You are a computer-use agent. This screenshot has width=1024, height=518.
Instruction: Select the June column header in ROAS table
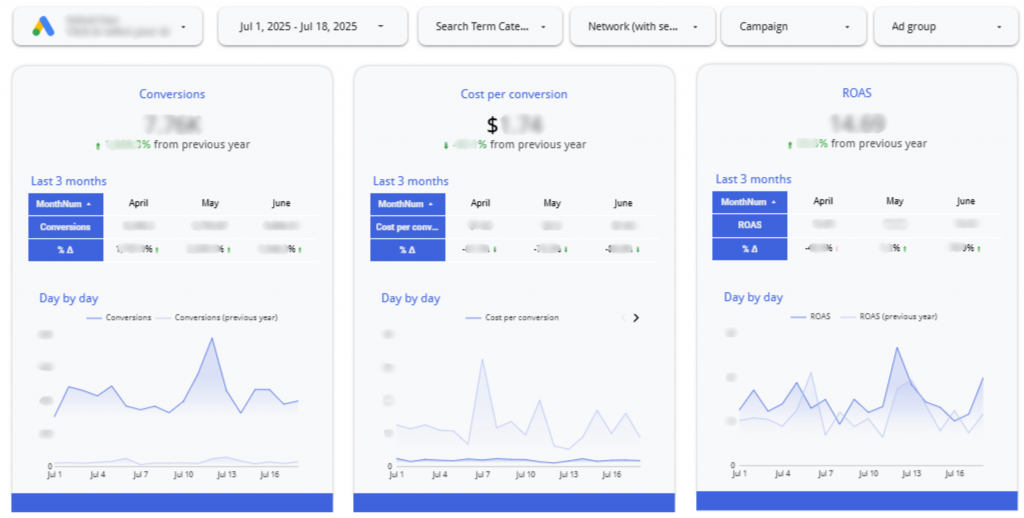[965, 201]
